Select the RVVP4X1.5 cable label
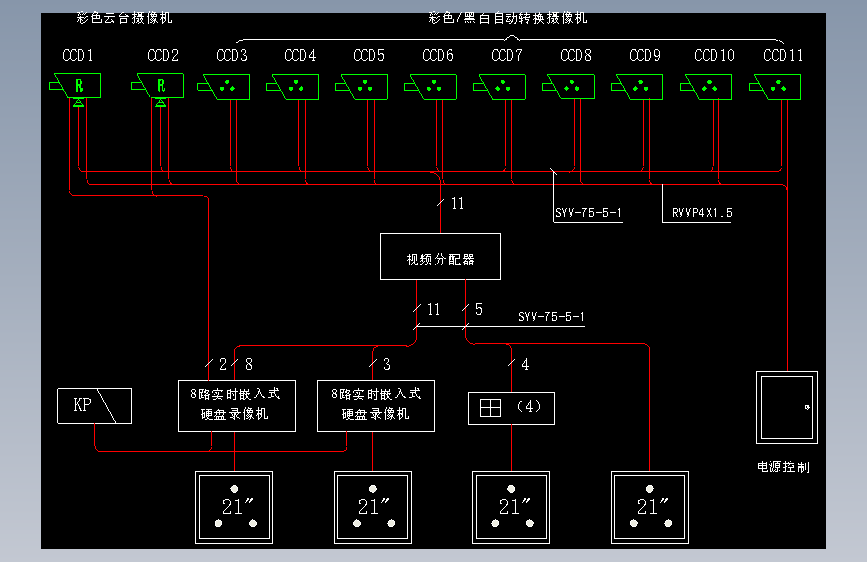This screenshot has height=562, width=867. click(702, 213)
